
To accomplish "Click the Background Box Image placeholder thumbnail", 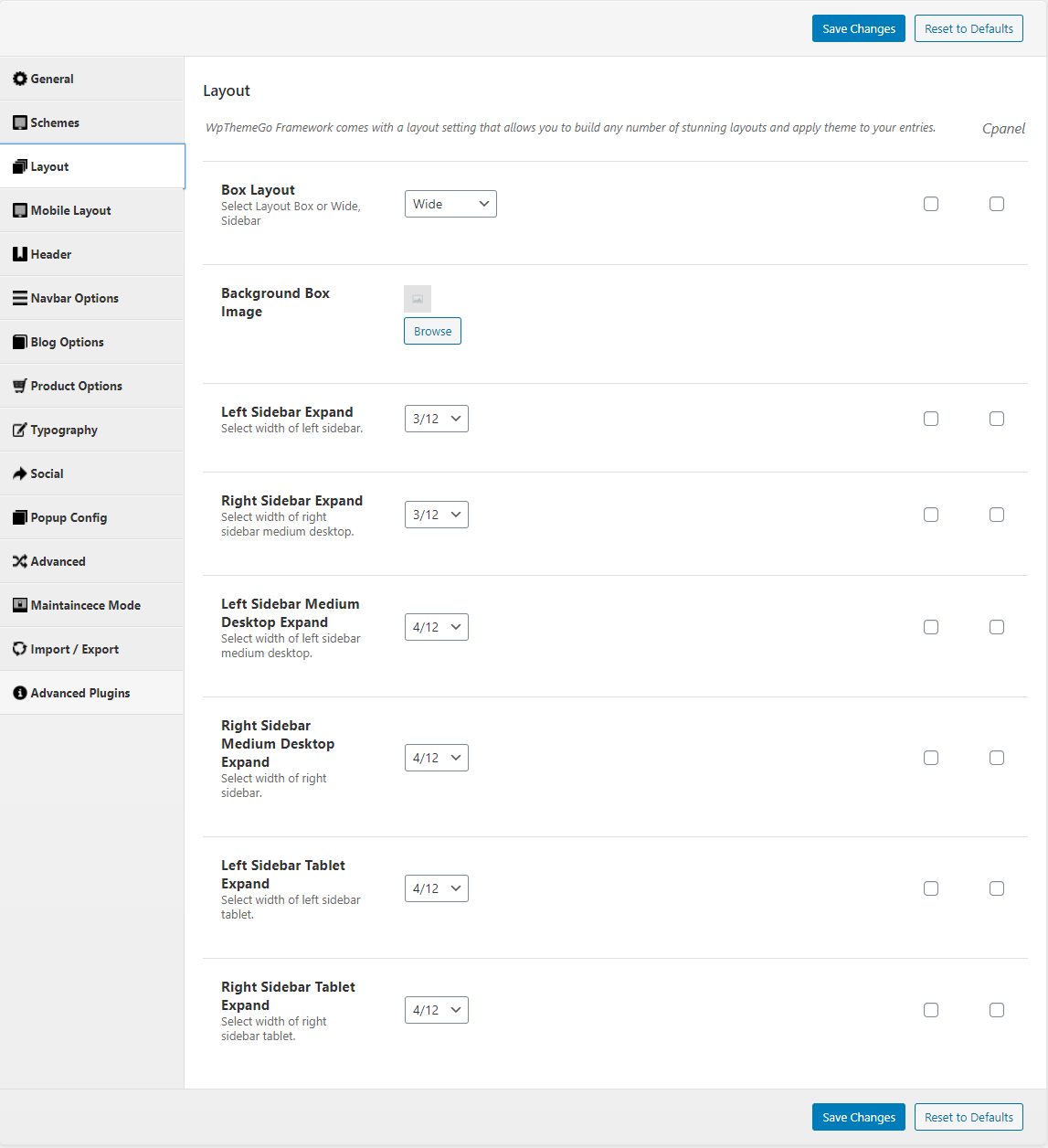I will tap(418, 299).
